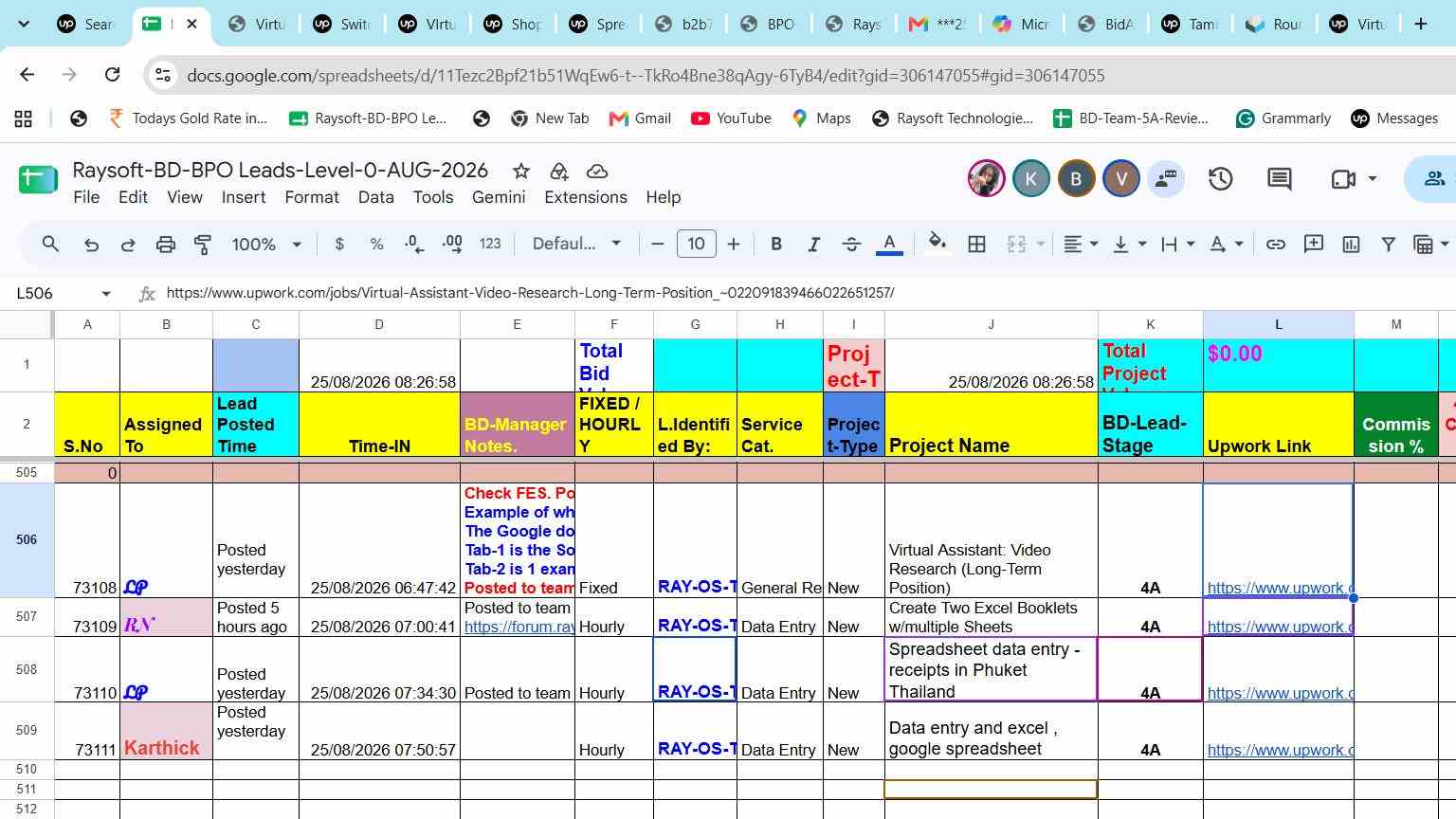Image resolution: width=1456 pixels, height=819 pixels.
Task: Increase font size with plus button
Action: (x=734, y=245)
